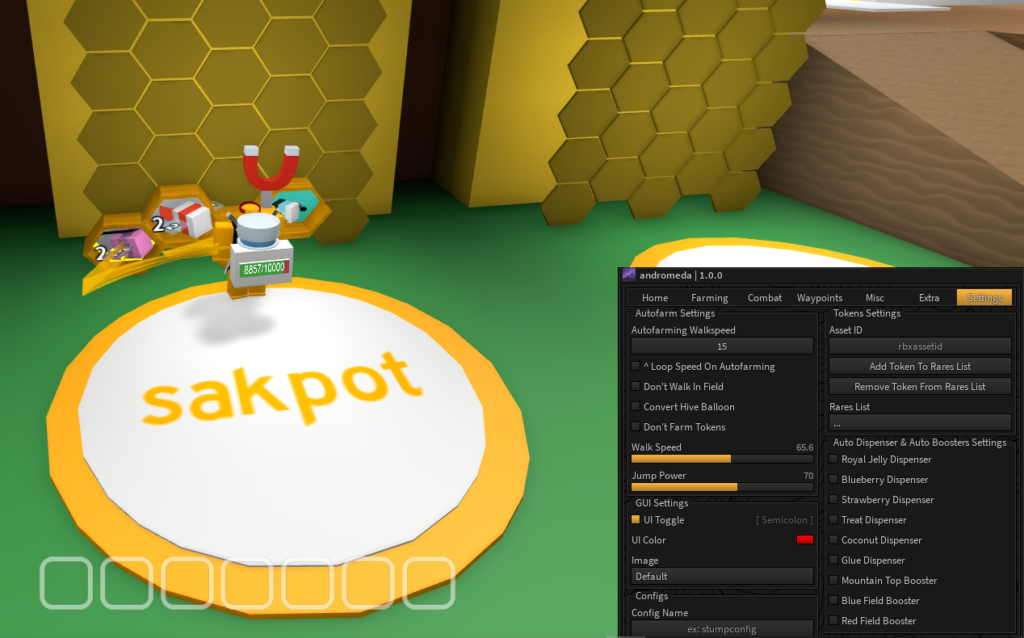Click the Config Name input field

coord(722,629)
